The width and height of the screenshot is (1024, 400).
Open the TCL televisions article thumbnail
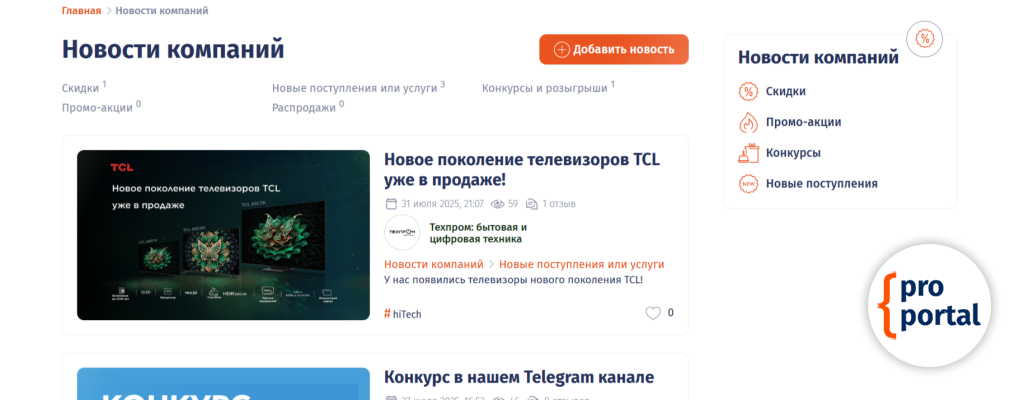coord(223,235)
